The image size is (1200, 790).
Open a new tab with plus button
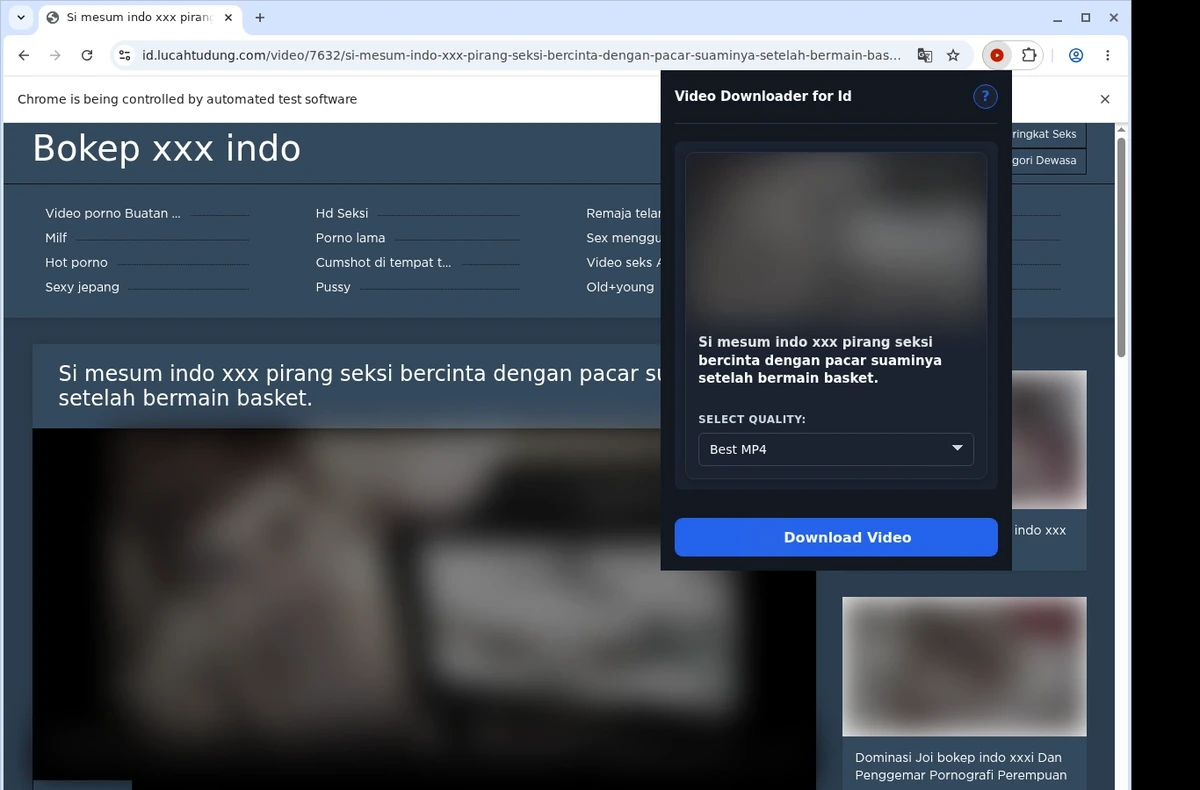[x=260, y=18]
